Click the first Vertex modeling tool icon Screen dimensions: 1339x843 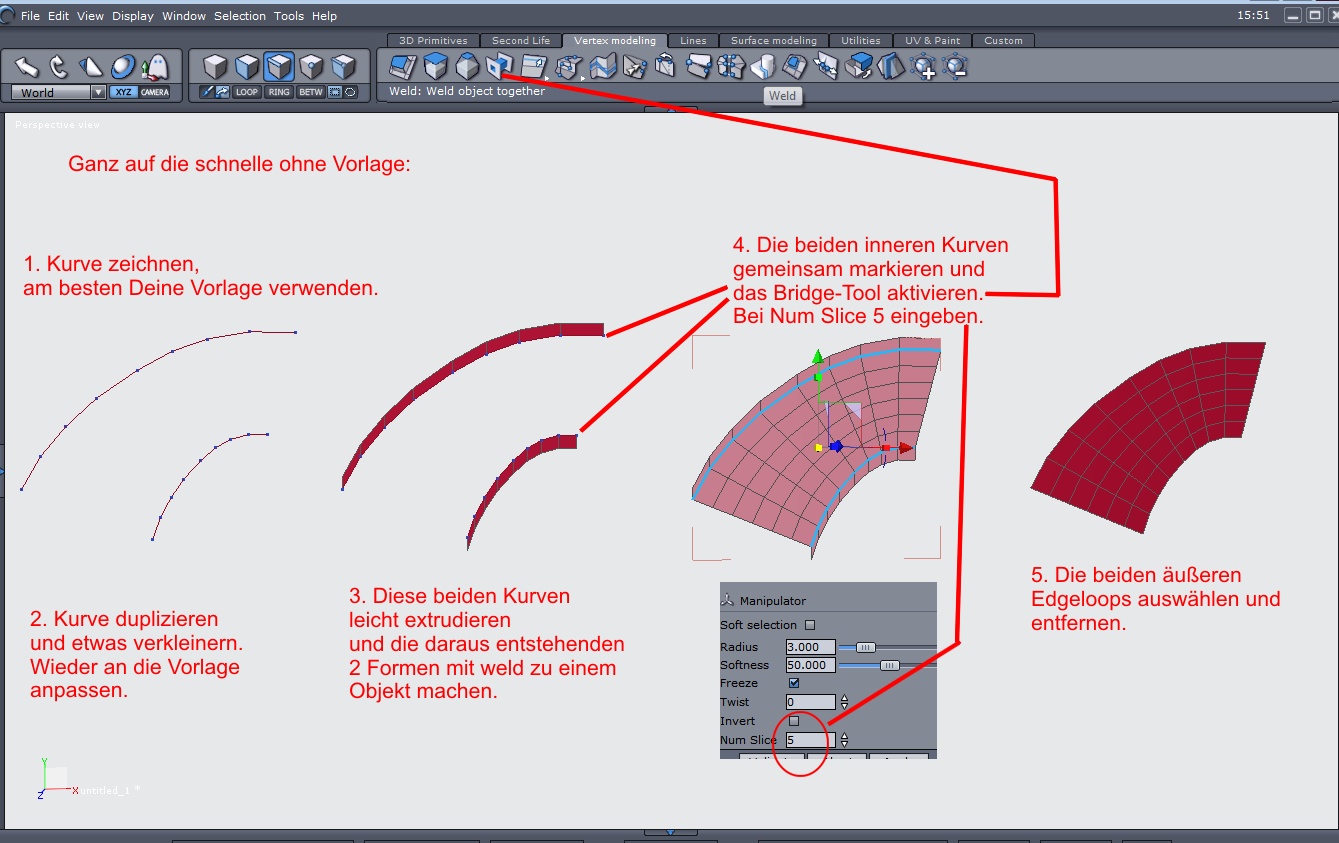coord(403,67)
